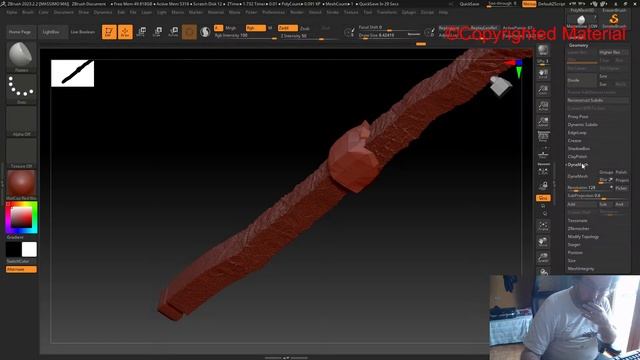Toggle the Smt option beside Divide
Viewport: 640px width, 360px height.
click(x=603, y=76)
